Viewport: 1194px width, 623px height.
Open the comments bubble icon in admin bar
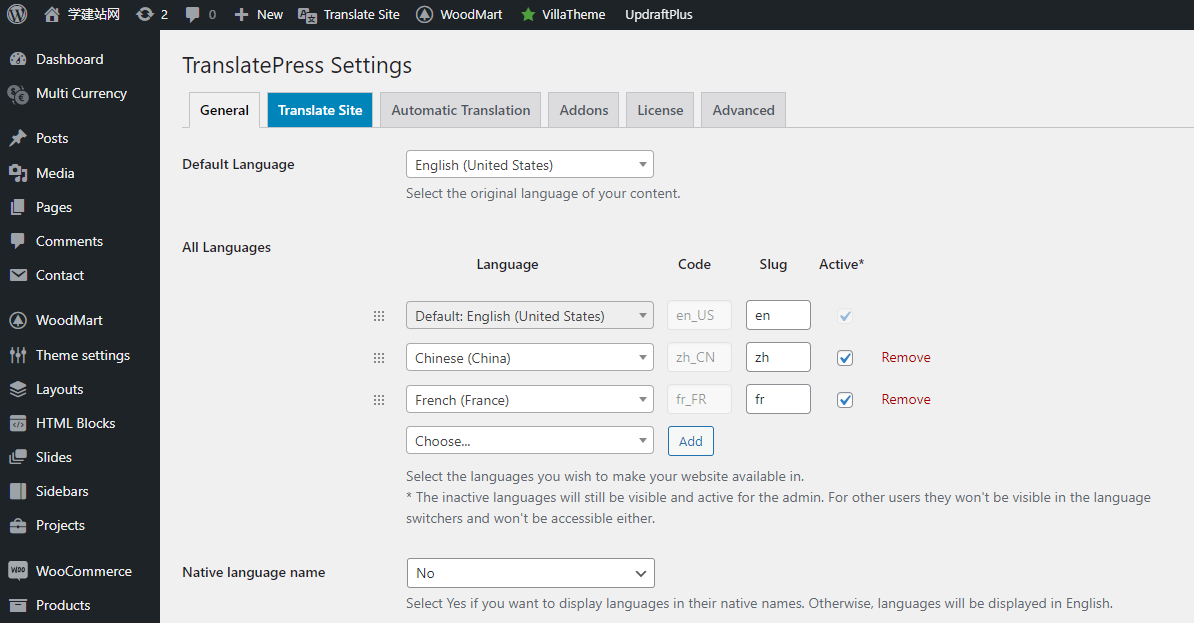click(x=193, y=14)
